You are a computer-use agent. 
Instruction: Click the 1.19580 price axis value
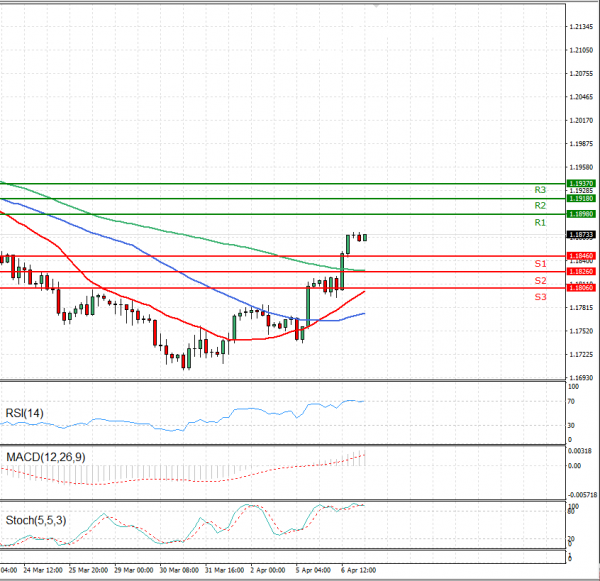click(x=581, y=167)
